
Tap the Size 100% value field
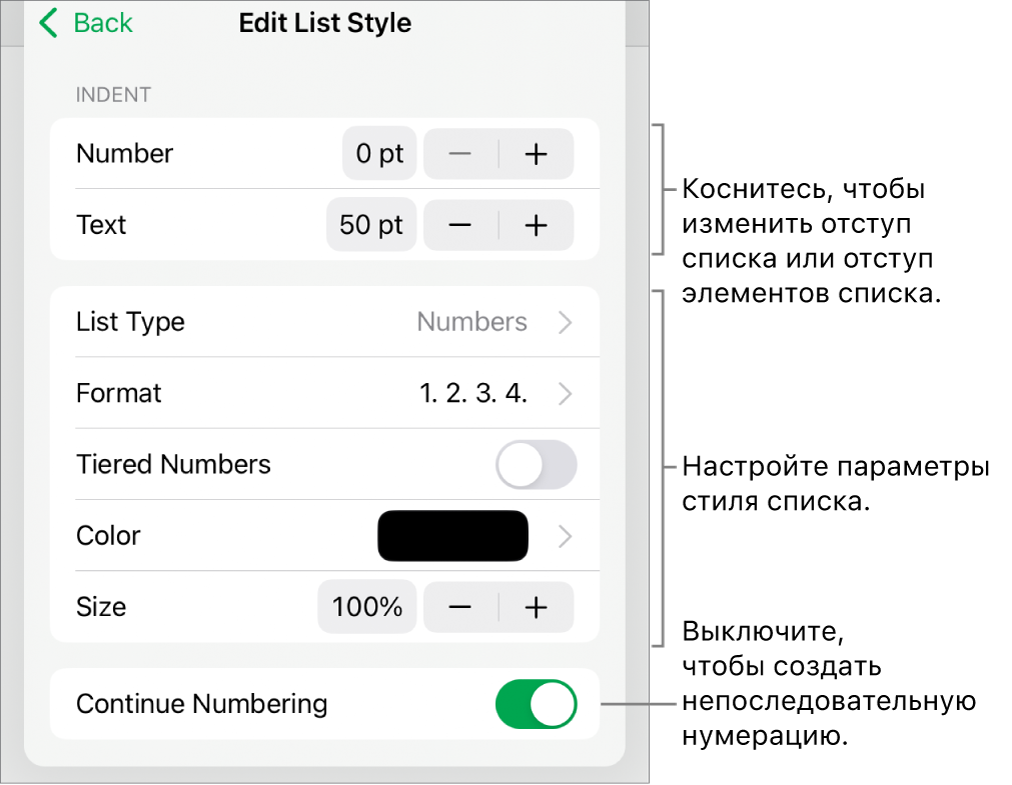pyautogui.click(x=367, y=607)
